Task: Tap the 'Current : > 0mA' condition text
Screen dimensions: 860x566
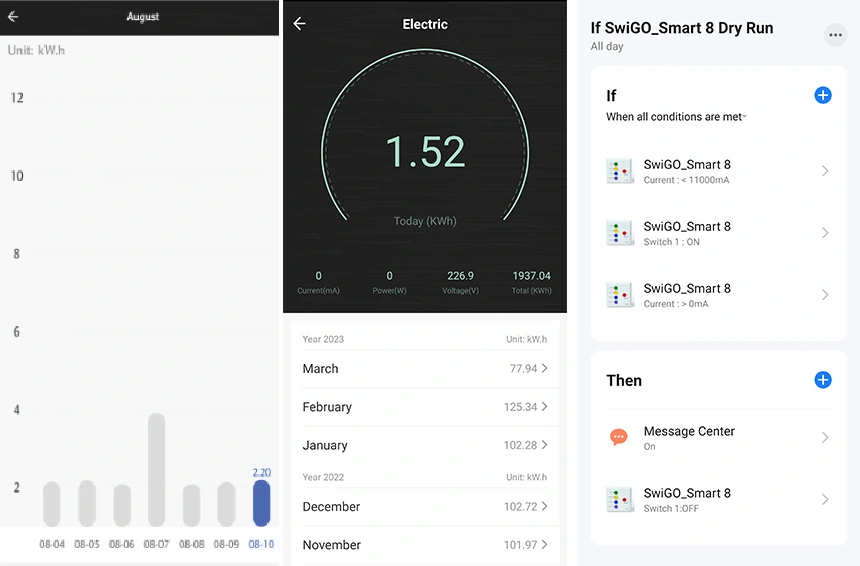Action: (676, 304)
